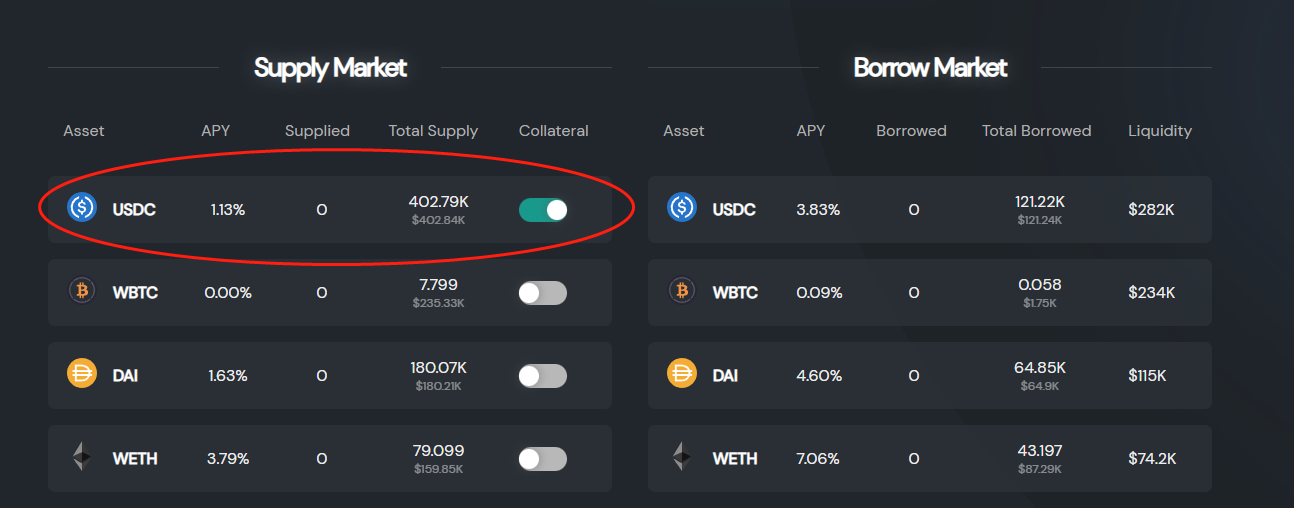Turn on the DAI collateral toggle

pos(543,375)
